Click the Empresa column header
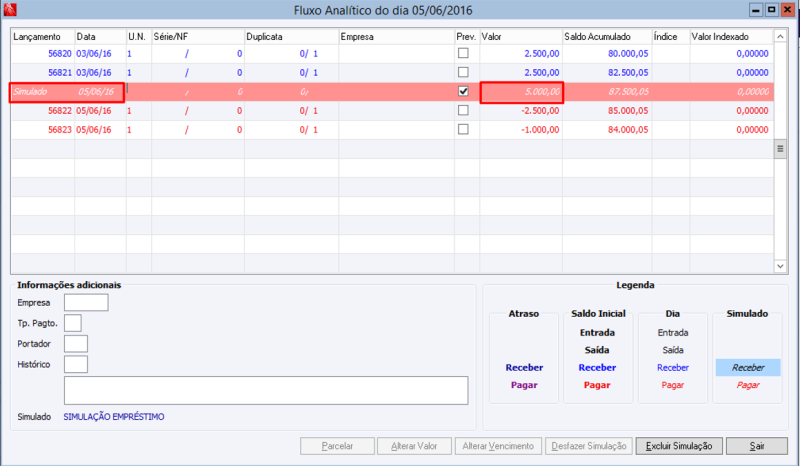800x466 pixels. [x=397, y=37]
